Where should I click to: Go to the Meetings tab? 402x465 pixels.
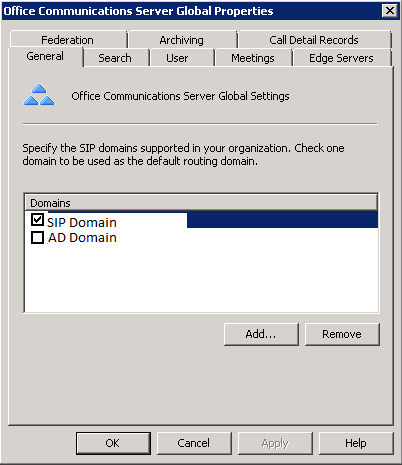[253, 58]
